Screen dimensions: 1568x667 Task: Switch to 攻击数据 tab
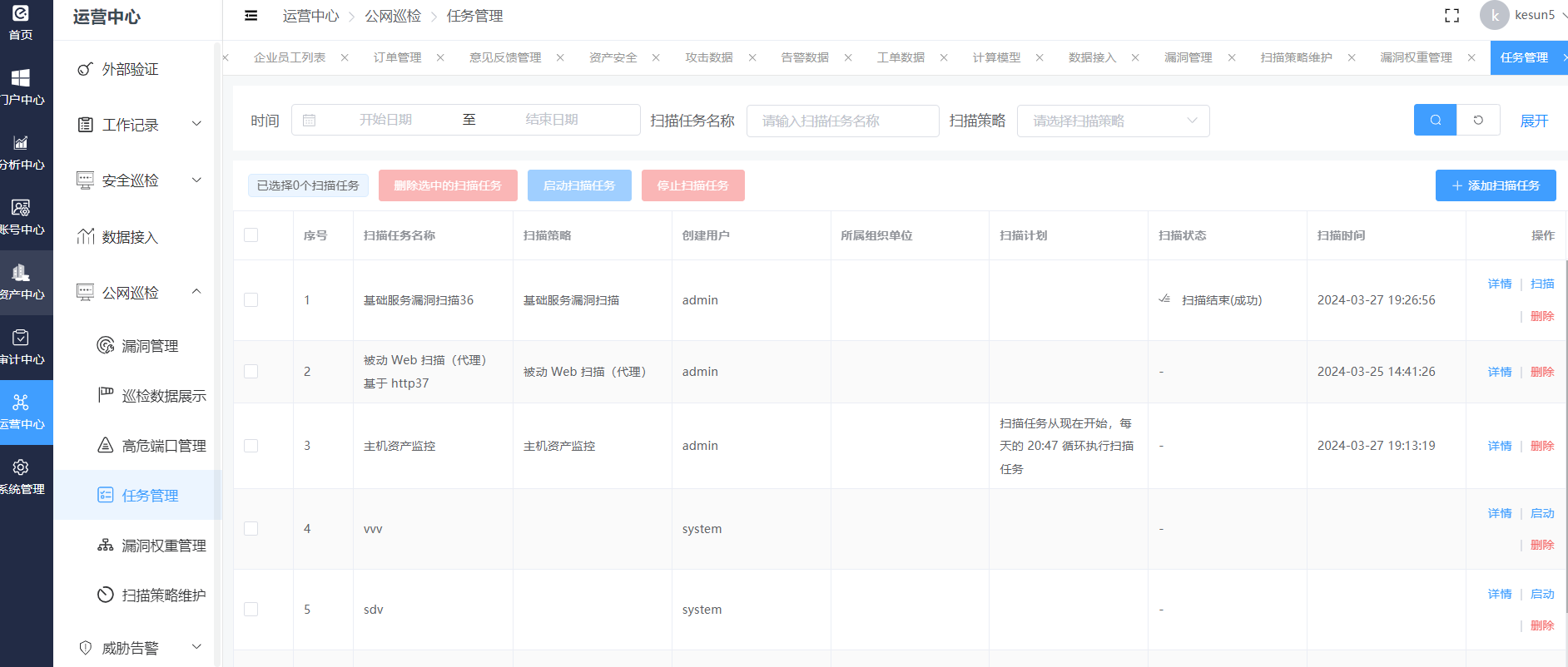709,57
